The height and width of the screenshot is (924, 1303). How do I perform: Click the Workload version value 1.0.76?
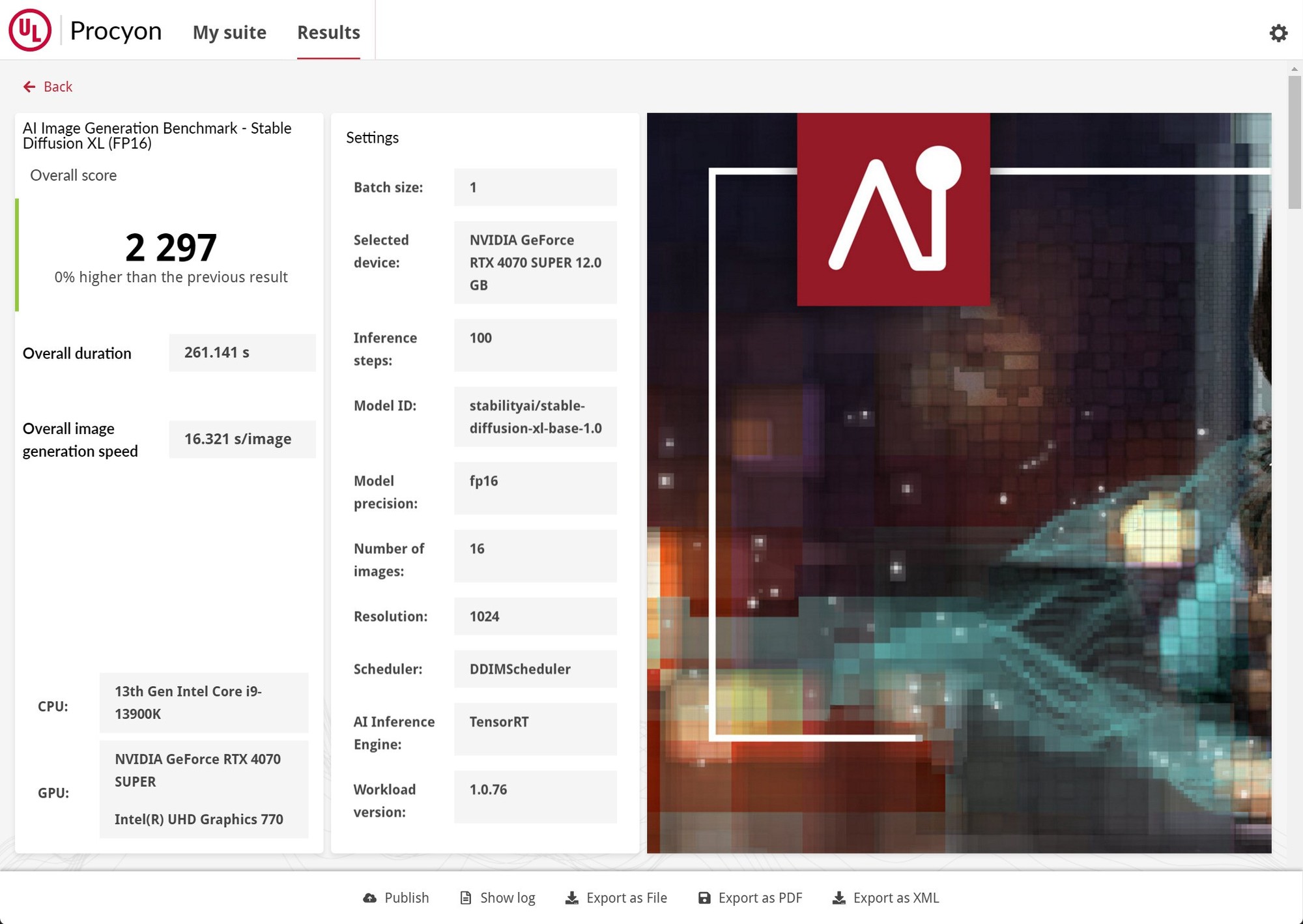click(x=536, y=798)
